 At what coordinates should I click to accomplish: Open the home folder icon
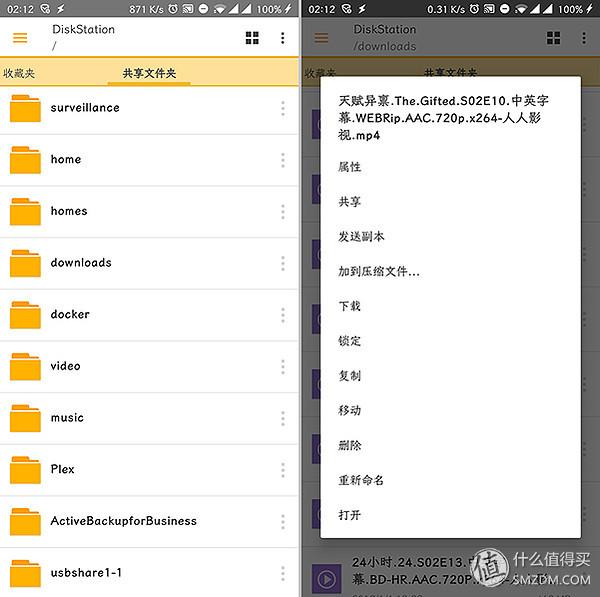pos(25,160)
